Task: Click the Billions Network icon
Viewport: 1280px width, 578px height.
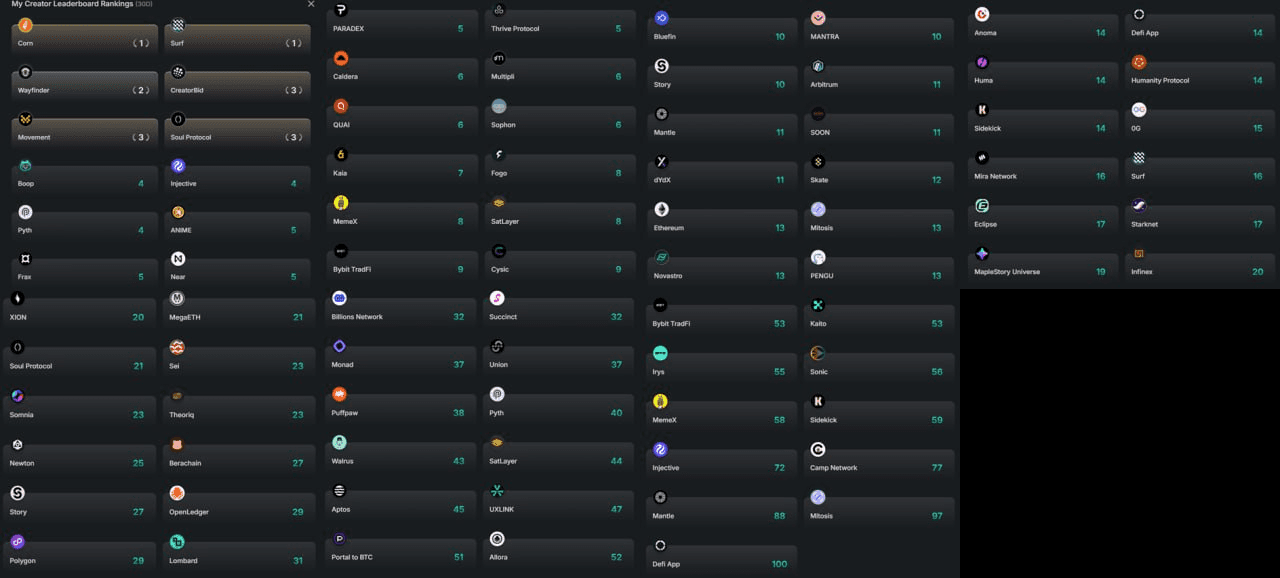Action: tap(339, 298)
